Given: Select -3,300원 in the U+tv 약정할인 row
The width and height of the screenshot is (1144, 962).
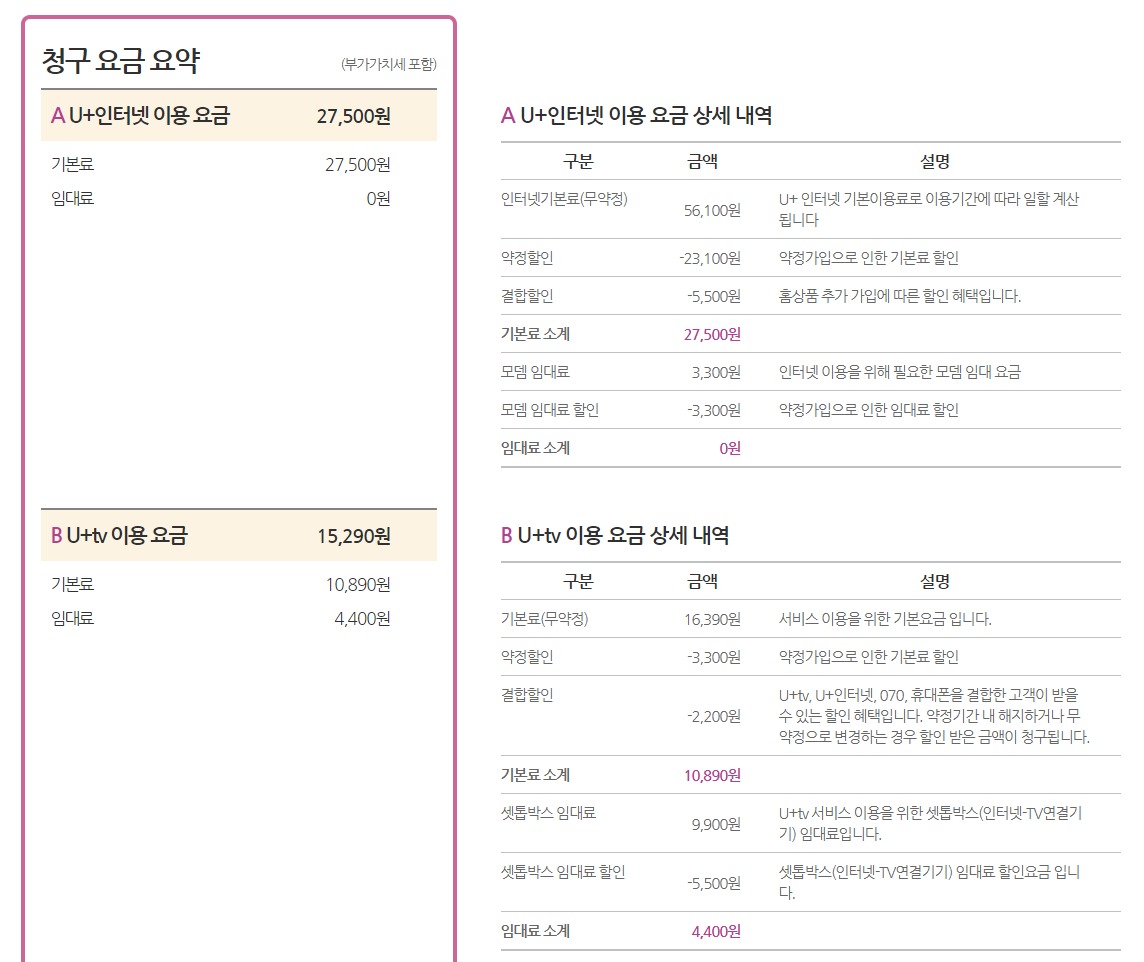Looking at the screenshot, I should click(714, 658).
